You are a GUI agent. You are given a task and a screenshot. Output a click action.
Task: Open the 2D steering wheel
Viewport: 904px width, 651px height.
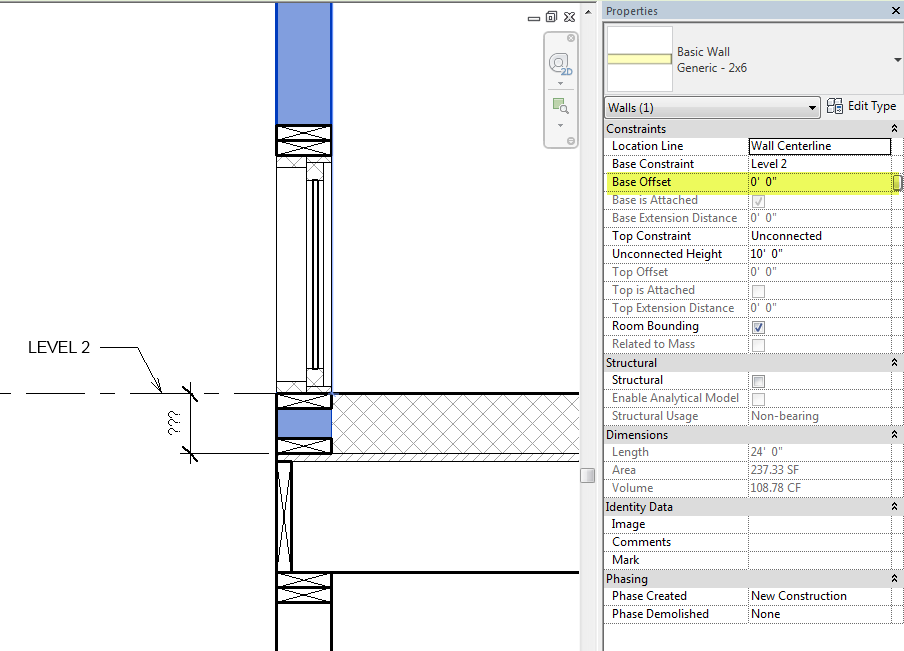pyautogui.click(x=559, y=63)
